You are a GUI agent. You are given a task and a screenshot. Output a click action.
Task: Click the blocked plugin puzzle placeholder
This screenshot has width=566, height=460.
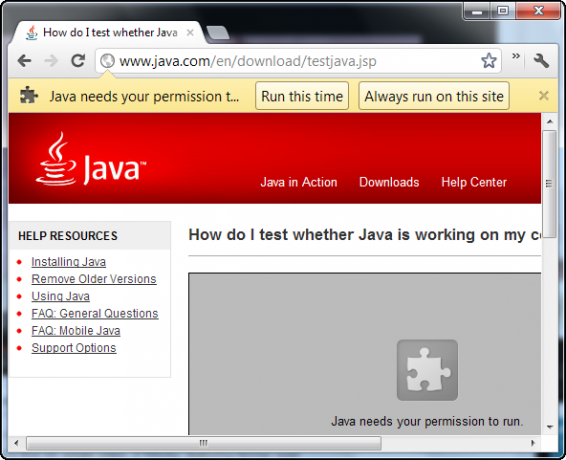point(427,370)
